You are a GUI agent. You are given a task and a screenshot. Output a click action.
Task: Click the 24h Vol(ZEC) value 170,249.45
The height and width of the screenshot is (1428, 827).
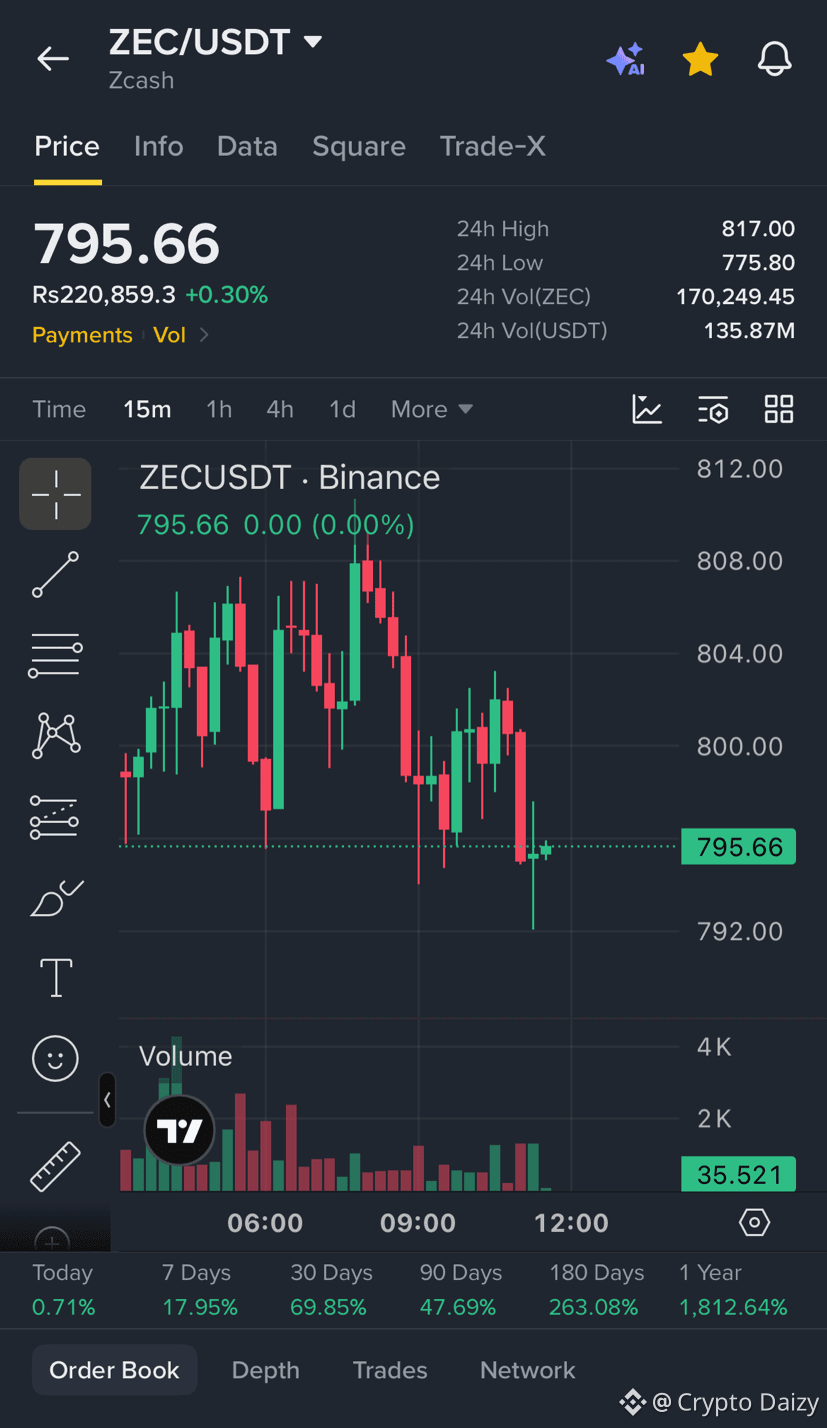coord(736,297)
